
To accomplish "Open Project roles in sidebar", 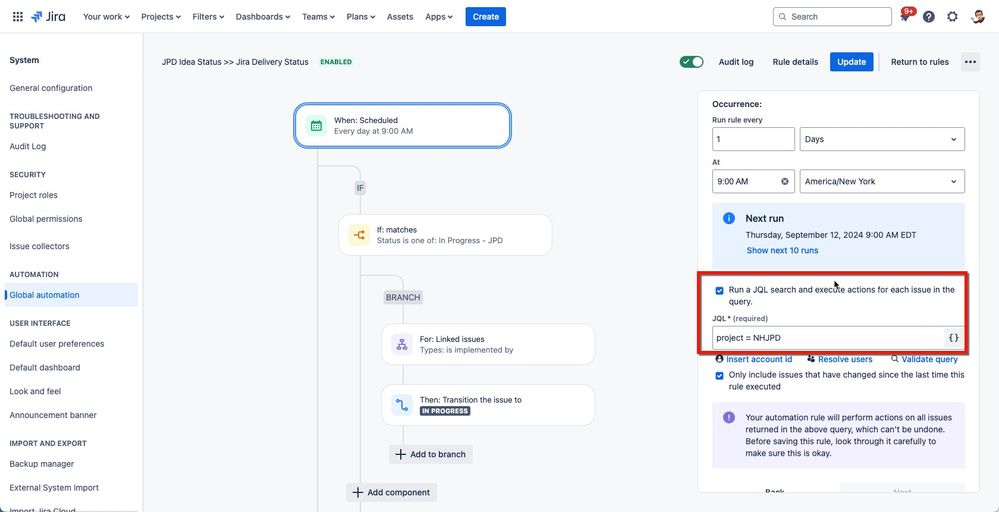I will pos(33,195).
